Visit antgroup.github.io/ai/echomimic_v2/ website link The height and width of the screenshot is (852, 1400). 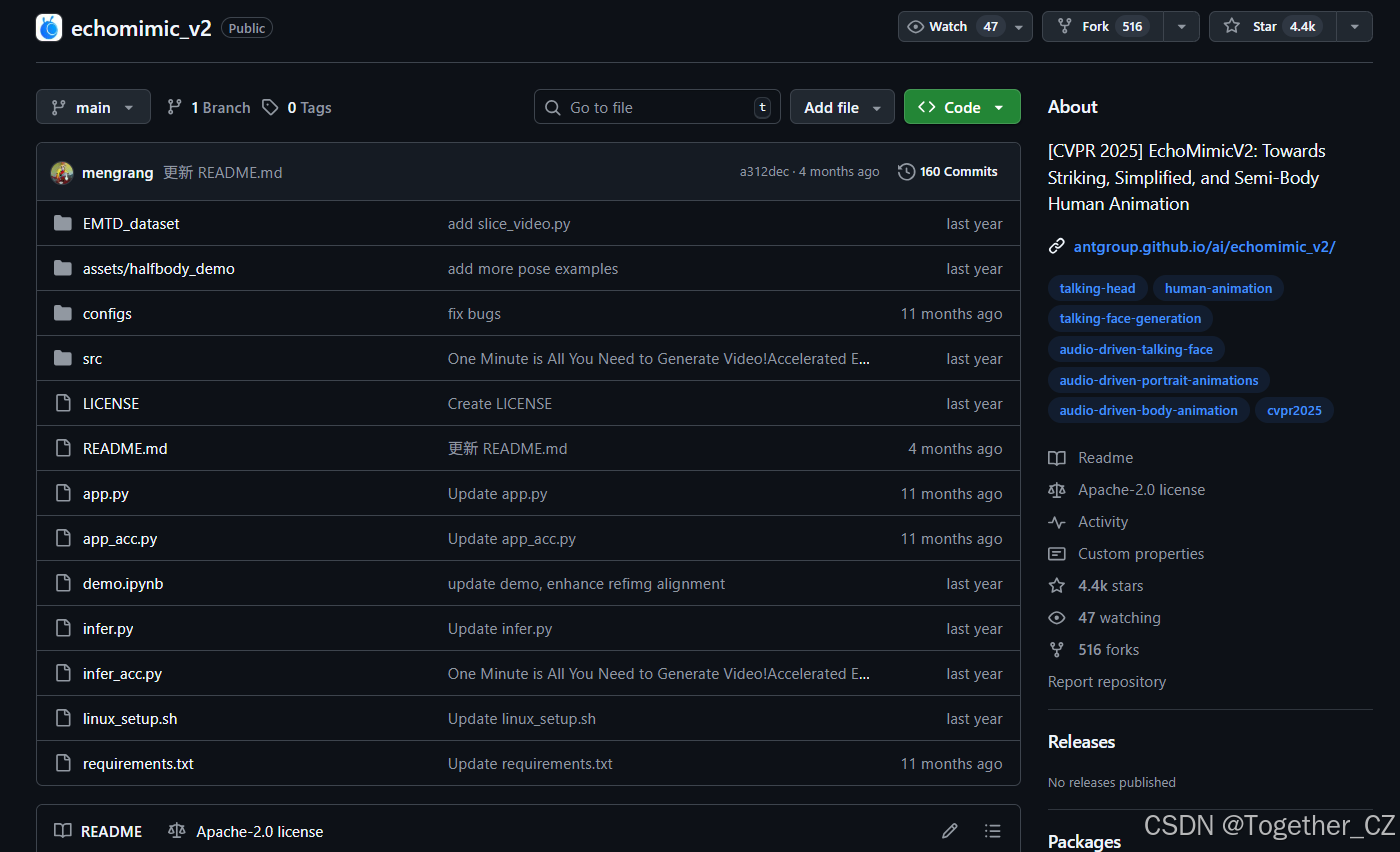(1204, 246)
